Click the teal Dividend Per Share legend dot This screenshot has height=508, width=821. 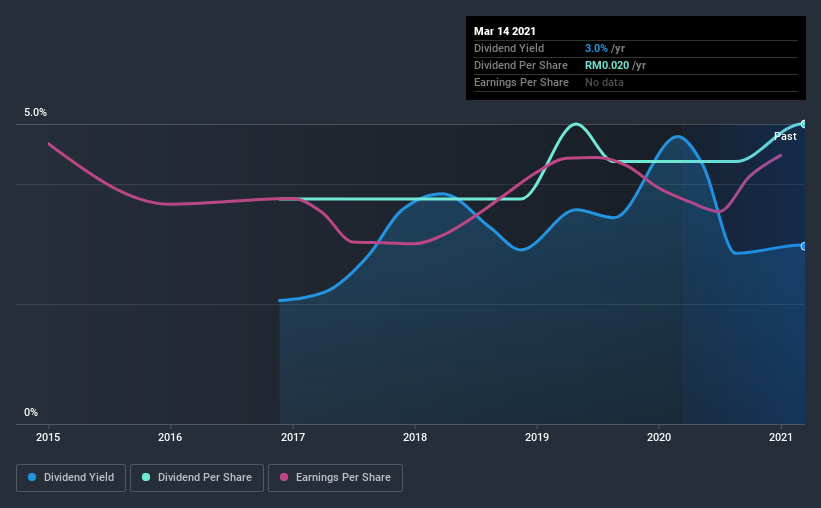click(x=146, y=477)
